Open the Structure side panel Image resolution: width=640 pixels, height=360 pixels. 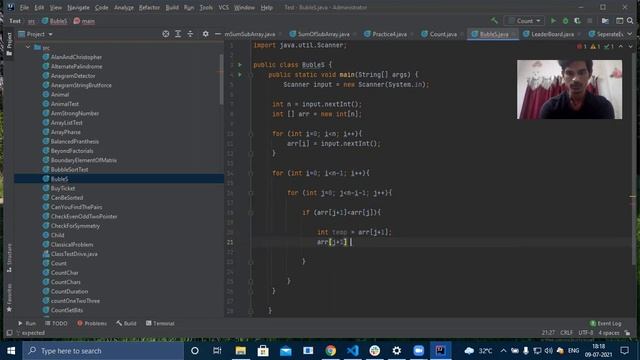coord(9,258)
